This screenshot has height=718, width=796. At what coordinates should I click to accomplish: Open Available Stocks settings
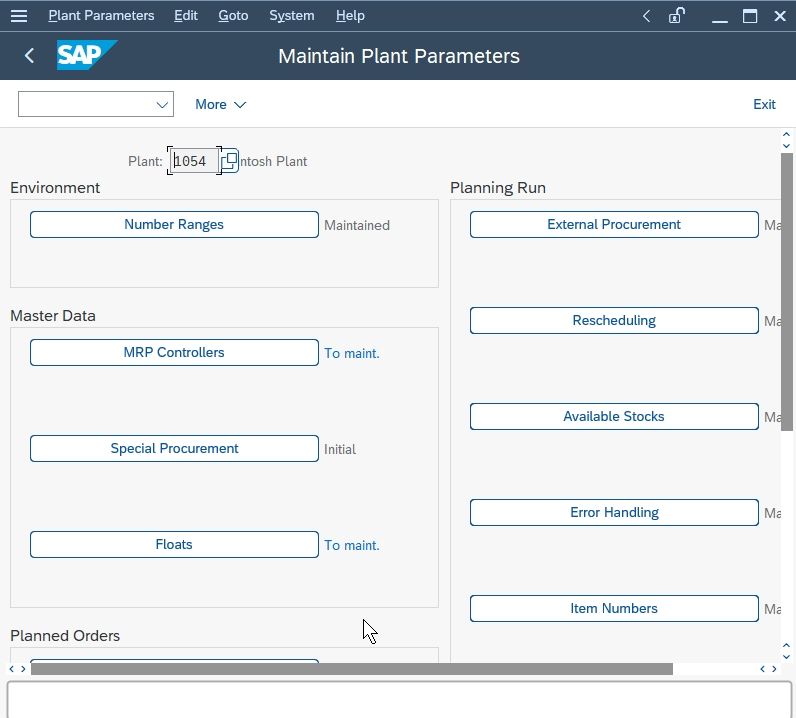click(614, 416)
